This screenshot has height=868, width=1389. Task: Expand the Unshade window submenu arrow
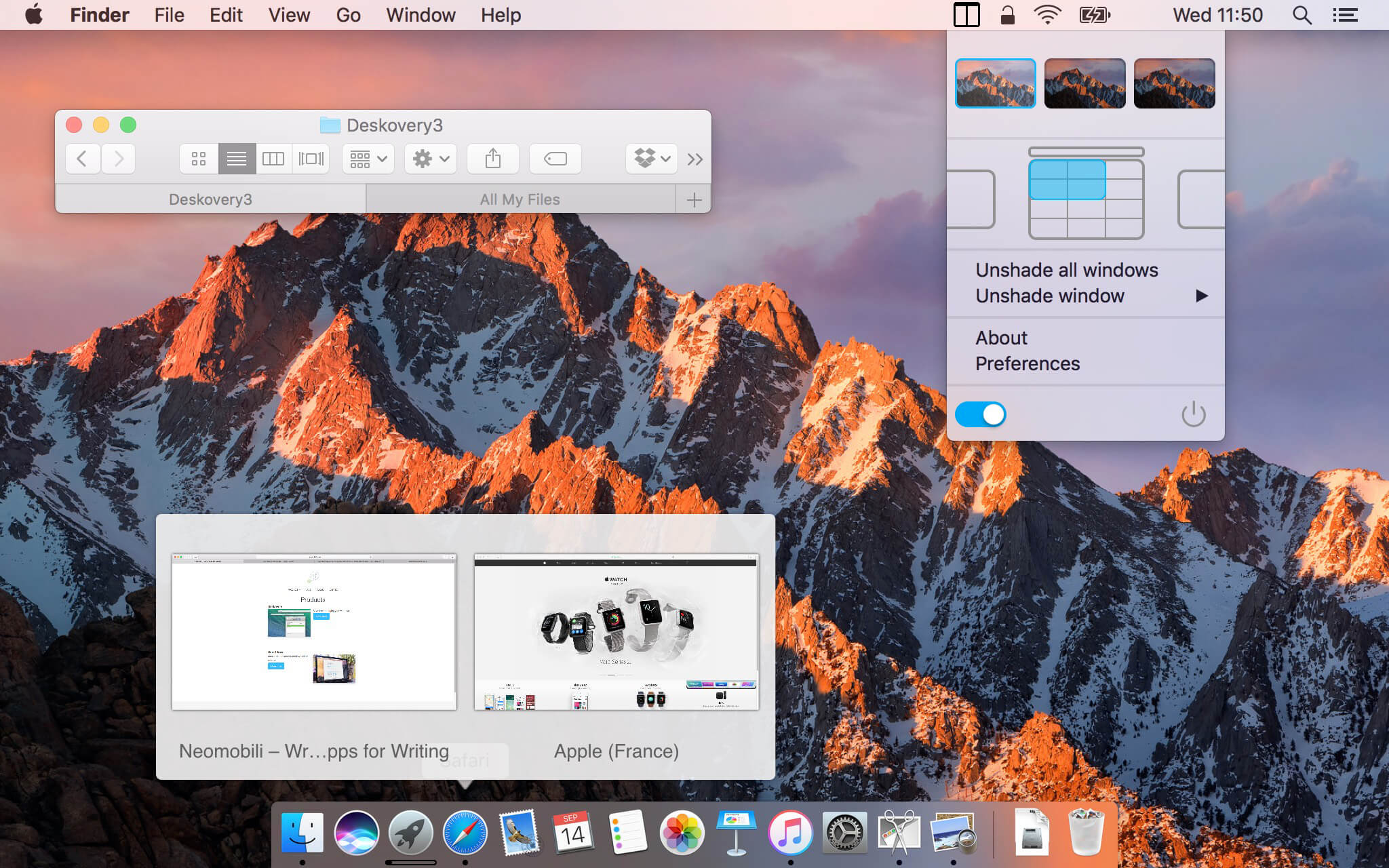tap(1200, 296)
